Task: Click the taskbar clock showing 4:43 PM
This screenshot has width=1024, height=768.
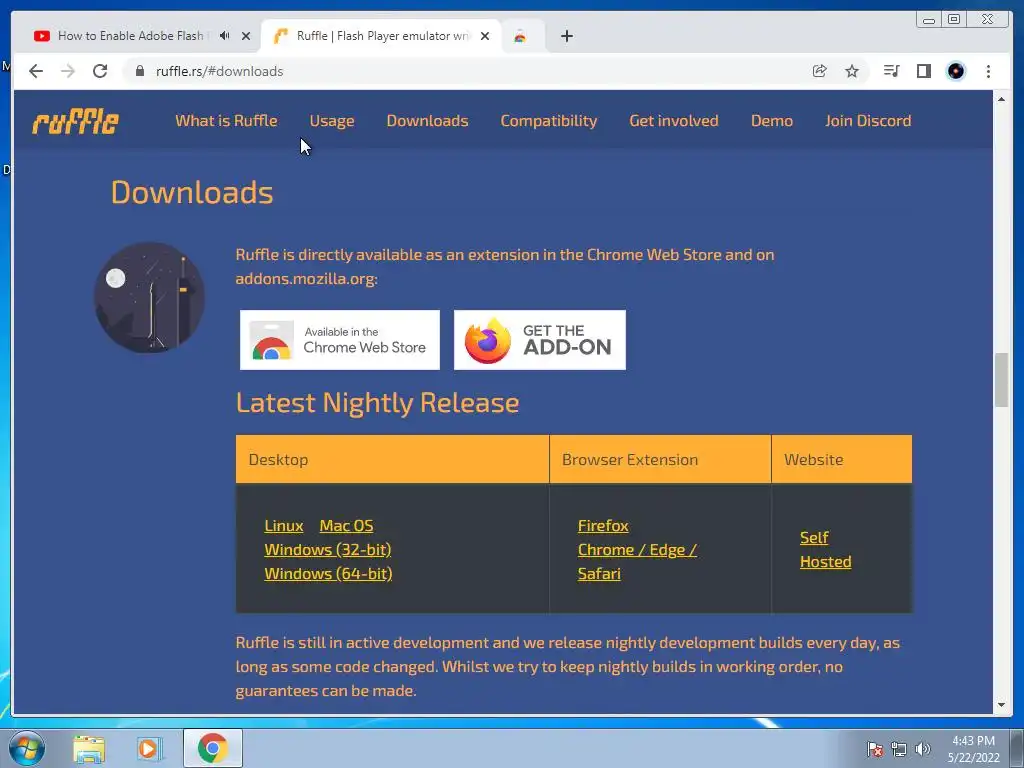Action: [974, 749]
